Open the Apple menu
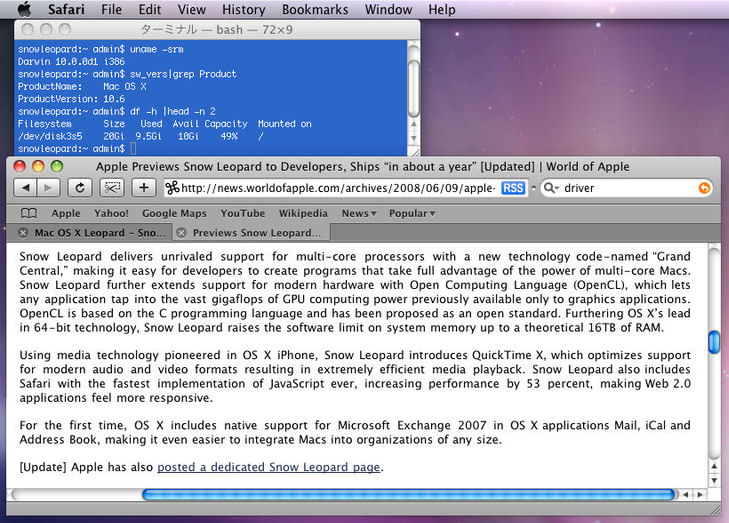 24,9
